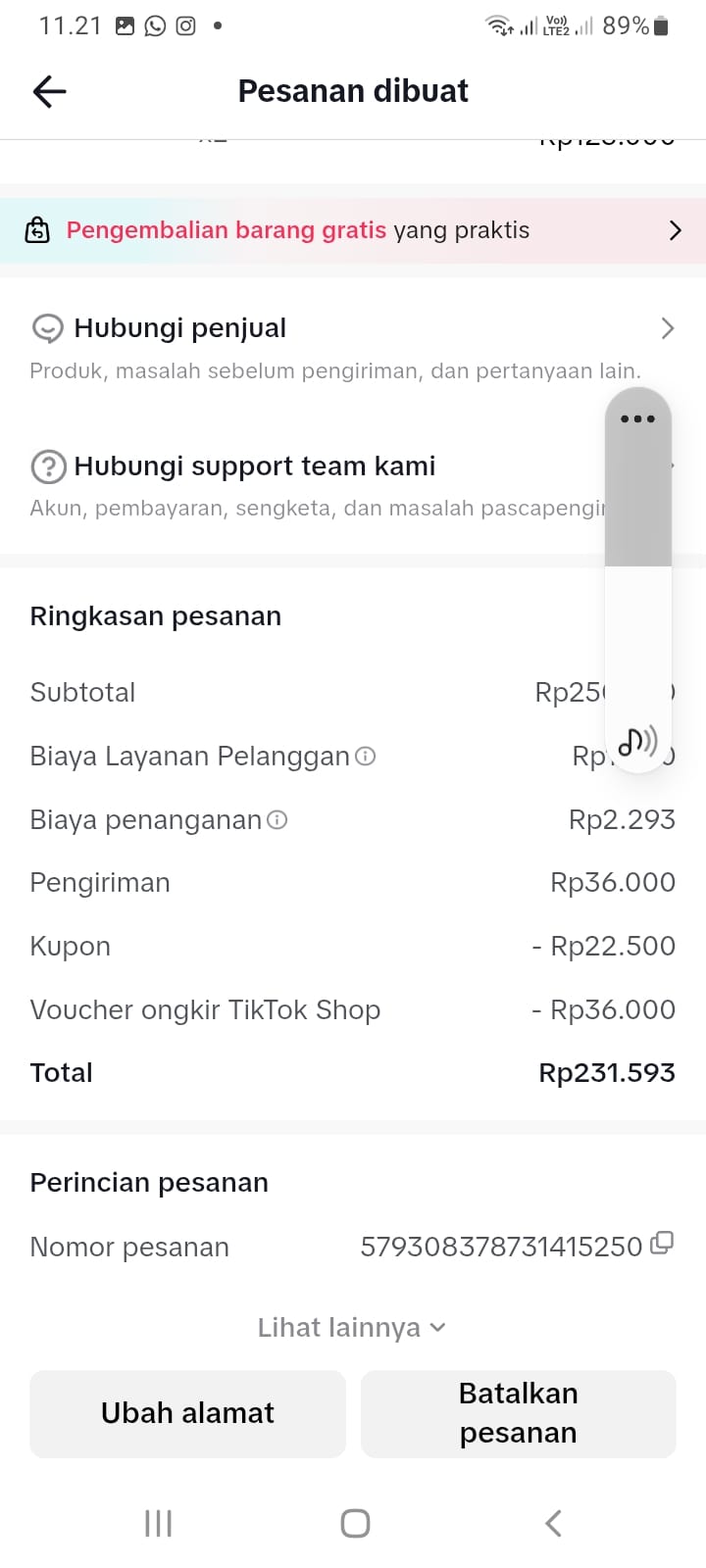Open Hubungi penjual option
The width and height of the screenshot is (706, 1568).
(x=180, y=328)
